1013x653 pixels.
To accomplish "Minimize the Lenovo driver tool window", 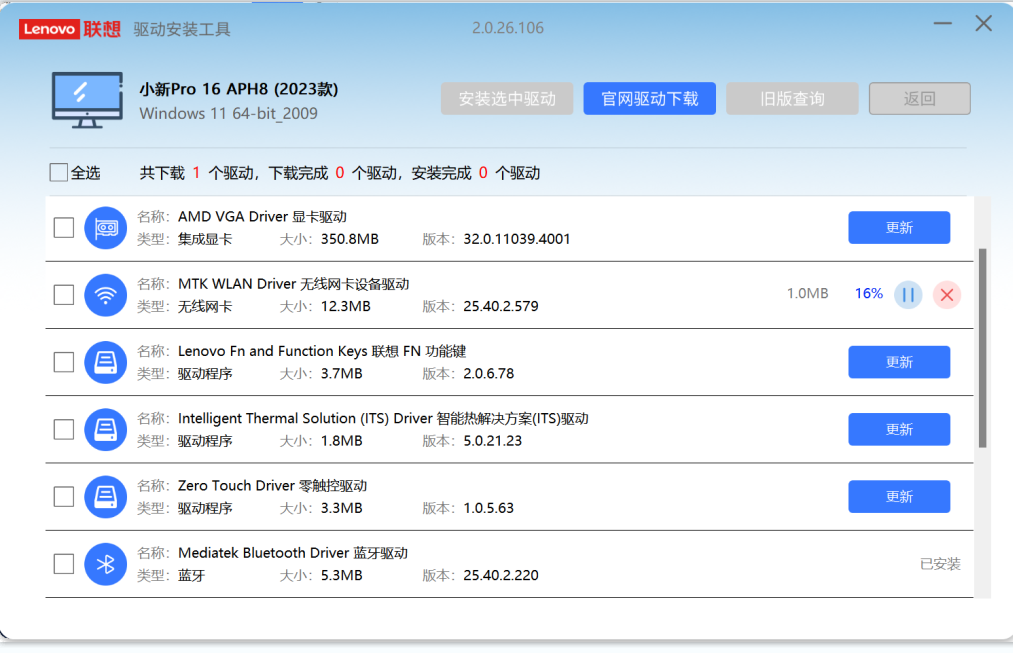I will pyautogui.click(x=943, y=24).
